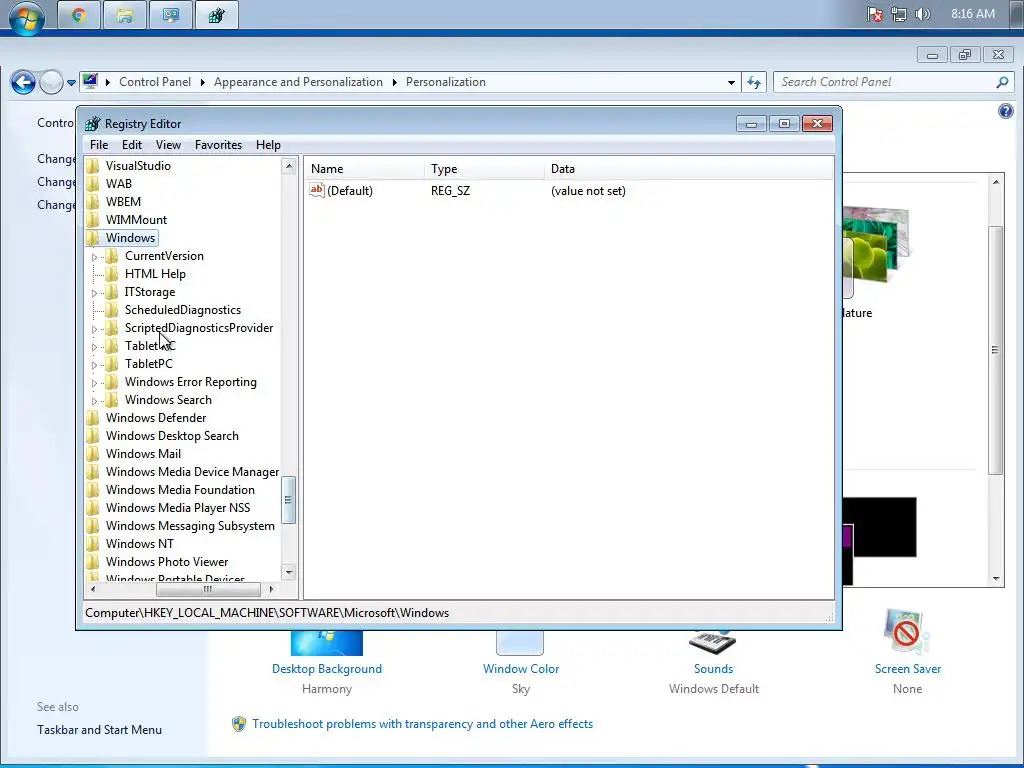Viewport: 1024px width, 768px height.
Task: Open Window Color settings
Action: 520,669
